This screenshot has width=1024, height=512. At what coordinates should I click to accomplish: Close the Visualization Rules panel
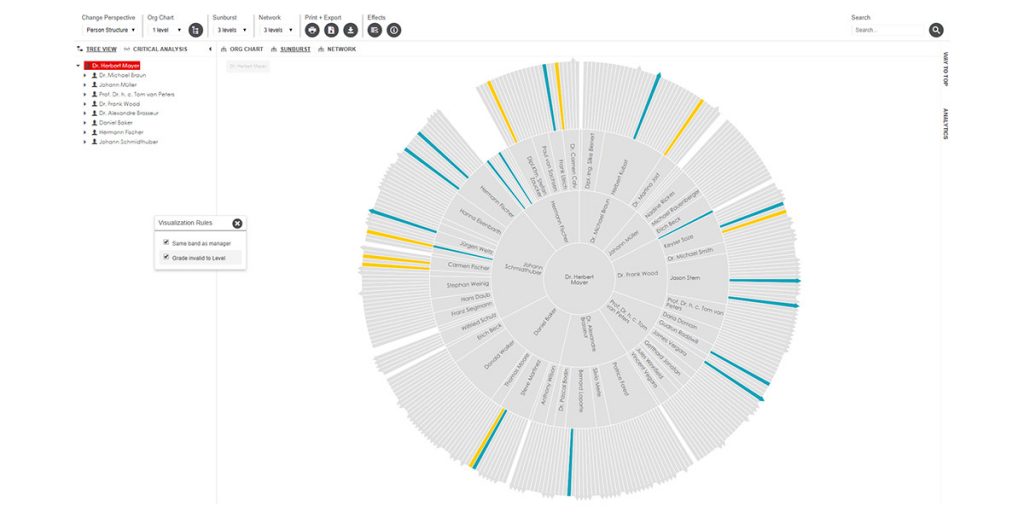tap(237, 223)
